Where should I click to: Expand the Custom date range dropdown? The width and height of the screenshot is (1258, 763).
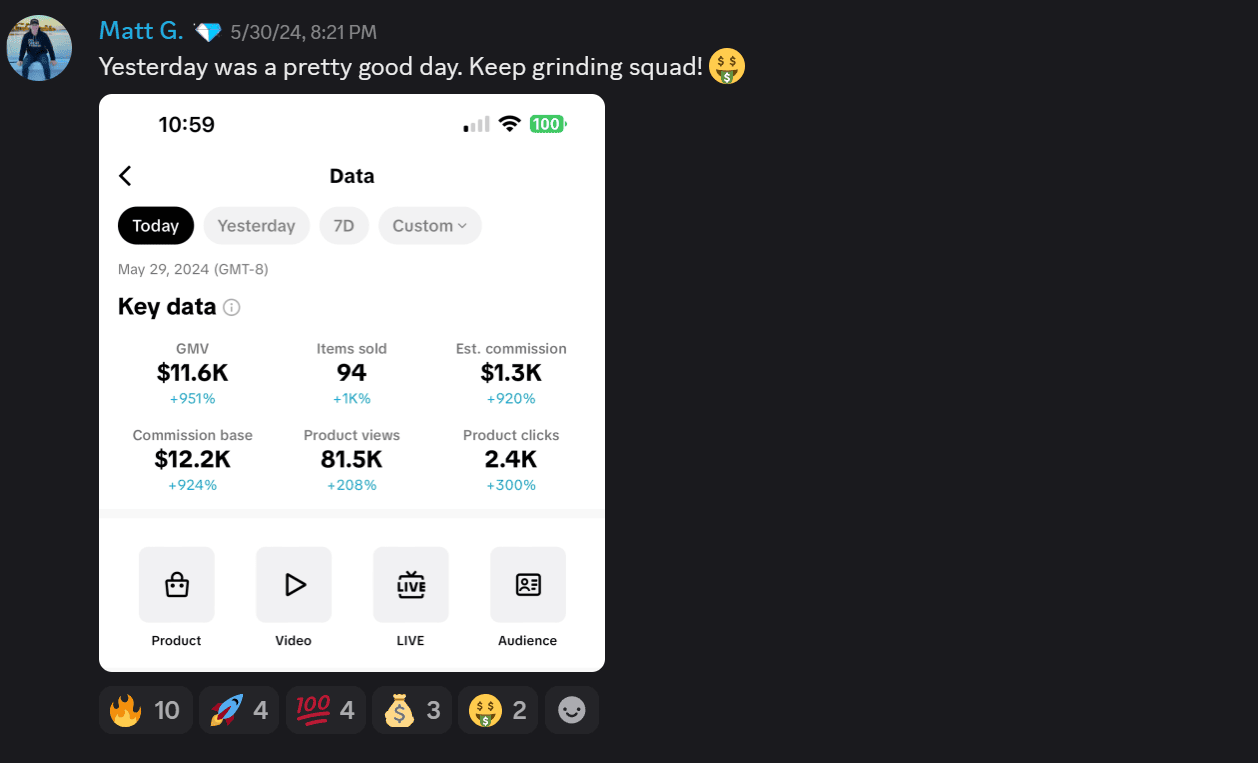[430, 226]
